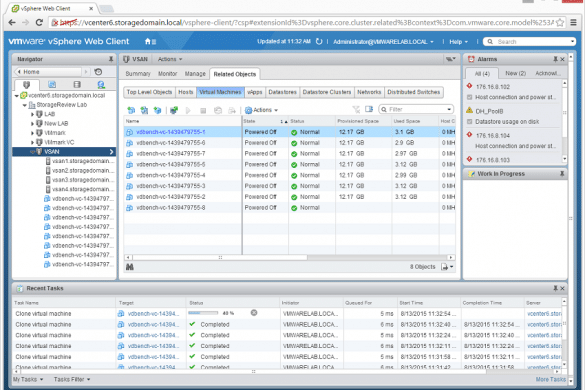The height and width of the screenshot is (390, 585).
Task: Pin the Work In Progress panel
Action: pos(562,174)
